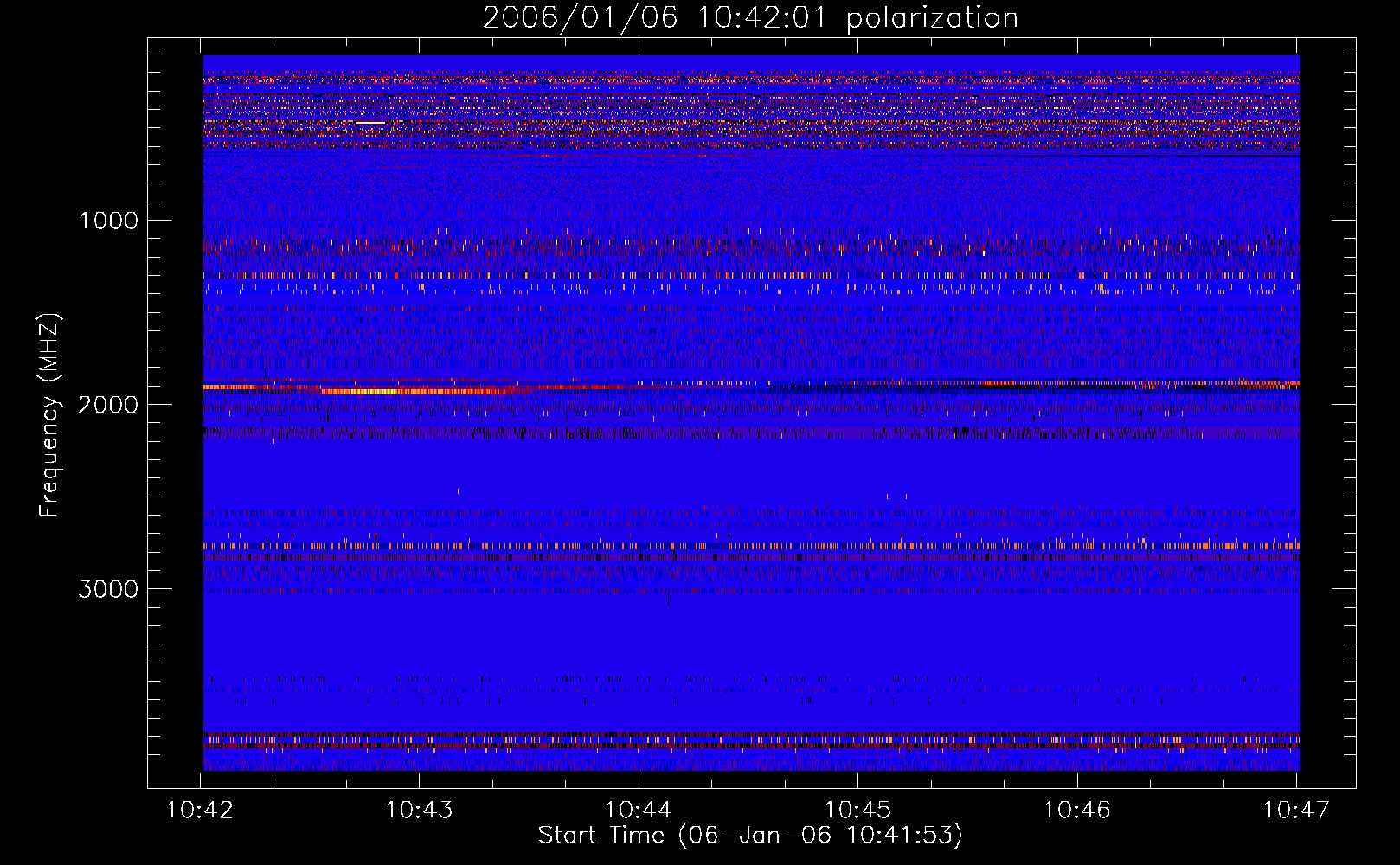Click the 1000 frequency tick label
This screenshot has width=1400, height=865.
click(108, 221)
